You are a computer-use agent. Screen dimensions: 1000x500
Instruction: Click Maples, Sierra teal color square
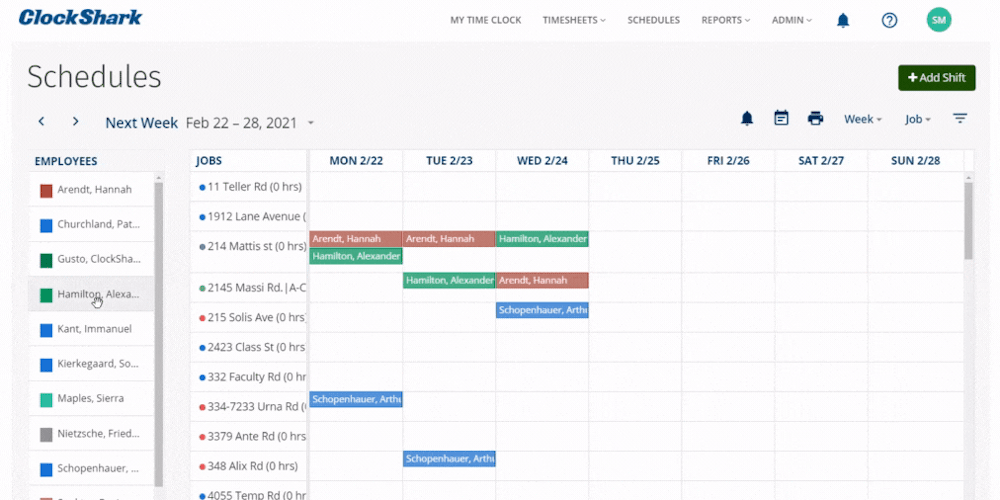46,400
